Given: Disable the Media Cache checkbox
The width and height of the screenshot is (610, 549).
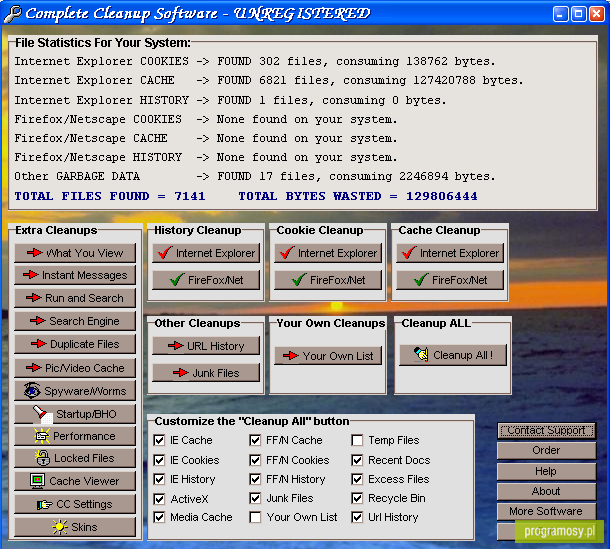Looking at the screenshot, I should [159, 517].
